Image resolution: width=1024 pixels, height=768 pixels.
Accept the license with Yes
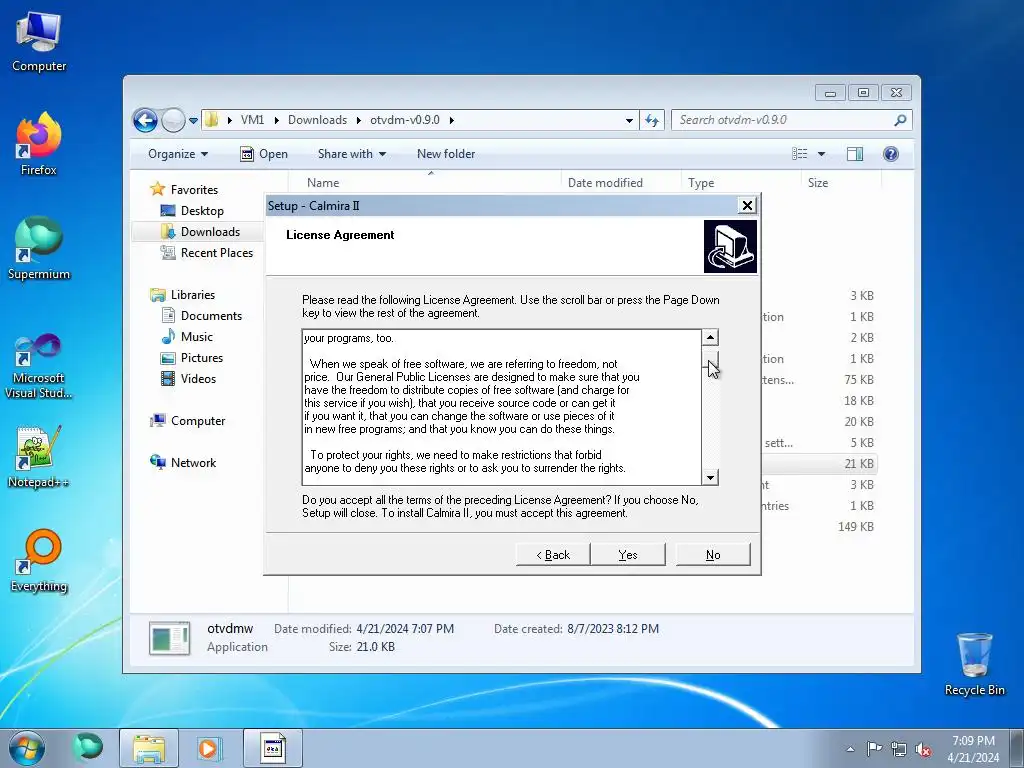pyautogui.click(x=628, y=555)
